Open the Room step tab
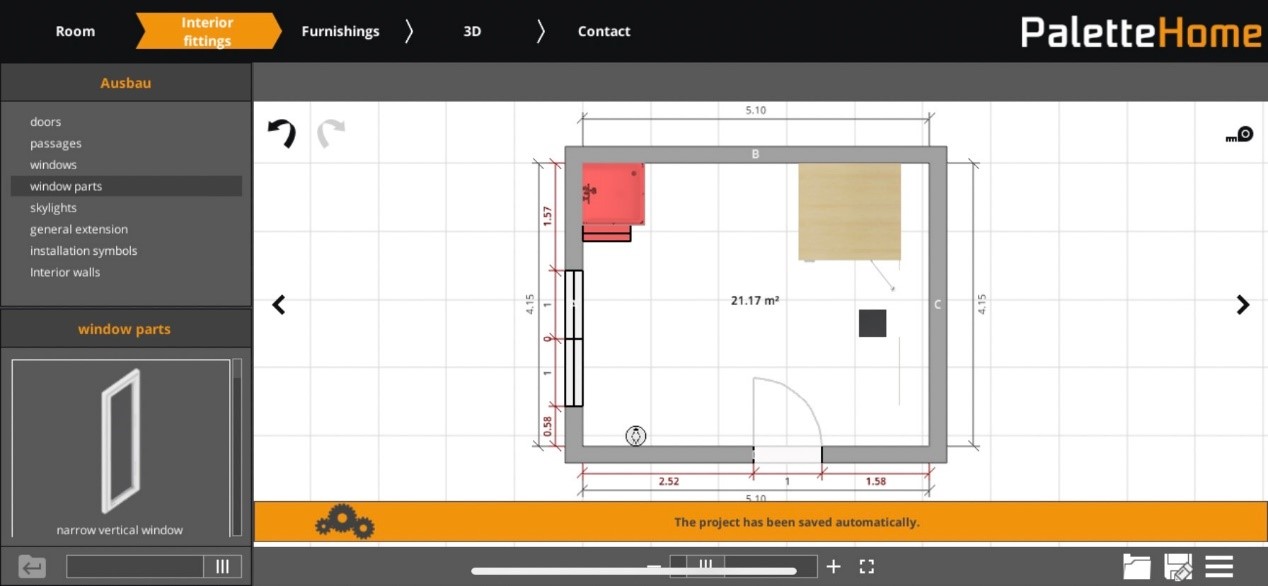 (x=75, y=31)
